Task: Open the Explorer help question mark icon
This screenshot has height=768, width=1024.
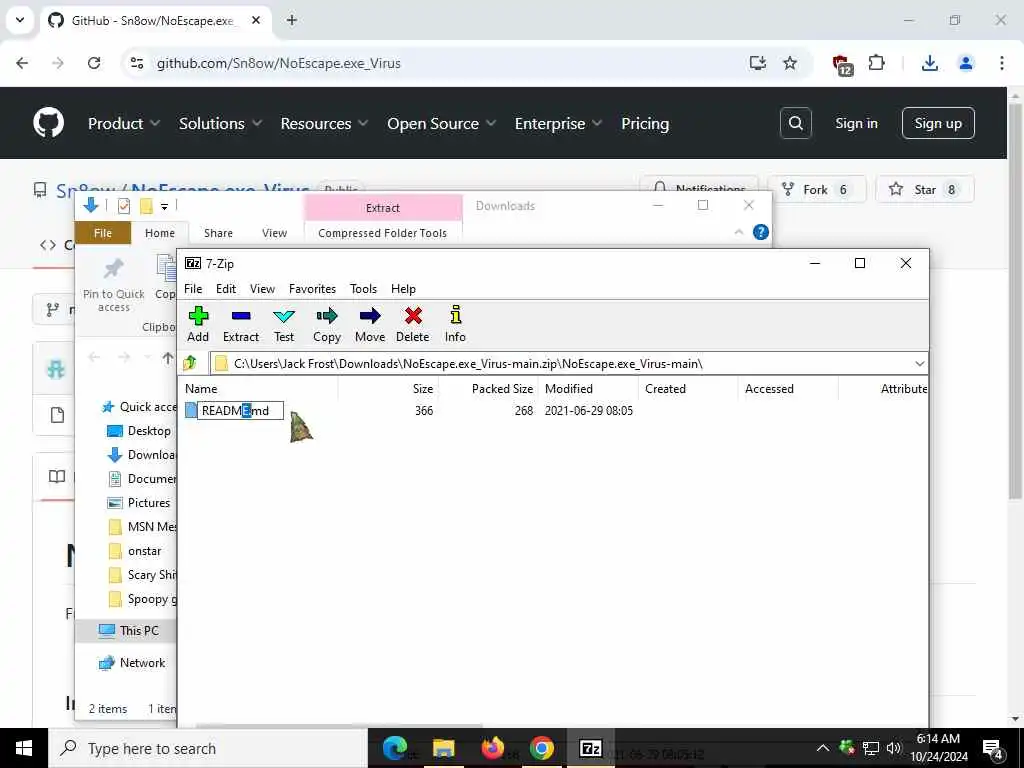Action: click(760, 232)
